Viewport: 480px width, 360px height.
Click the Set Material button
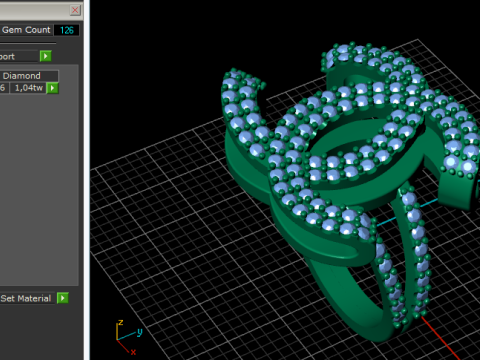pos(27,298)
